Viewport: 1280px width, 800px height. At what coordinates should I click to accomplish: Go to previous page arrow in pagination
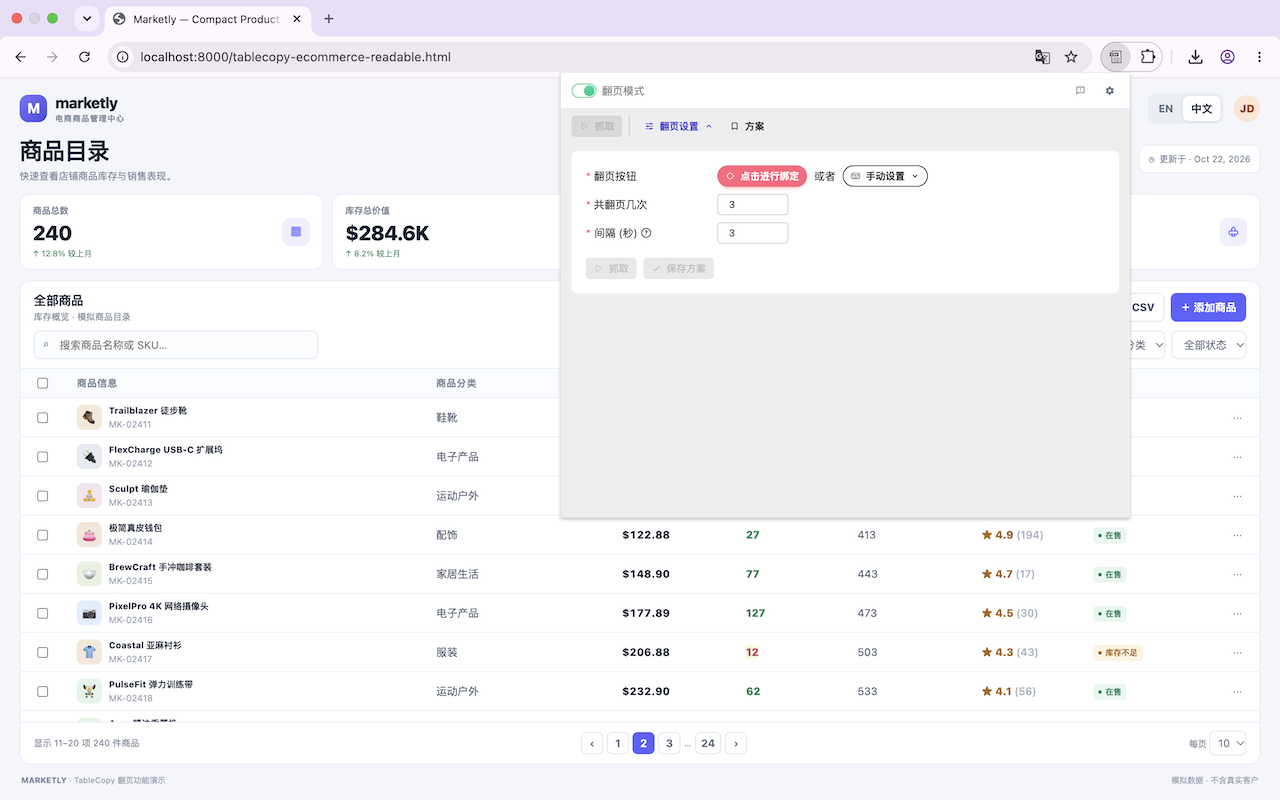(592, 743)
